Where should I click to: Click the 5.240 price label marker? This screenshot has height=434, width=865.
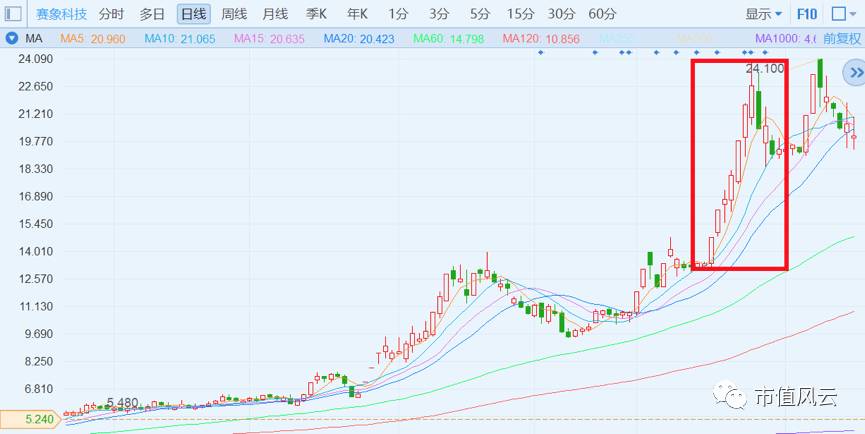click(x=33, y=419)
